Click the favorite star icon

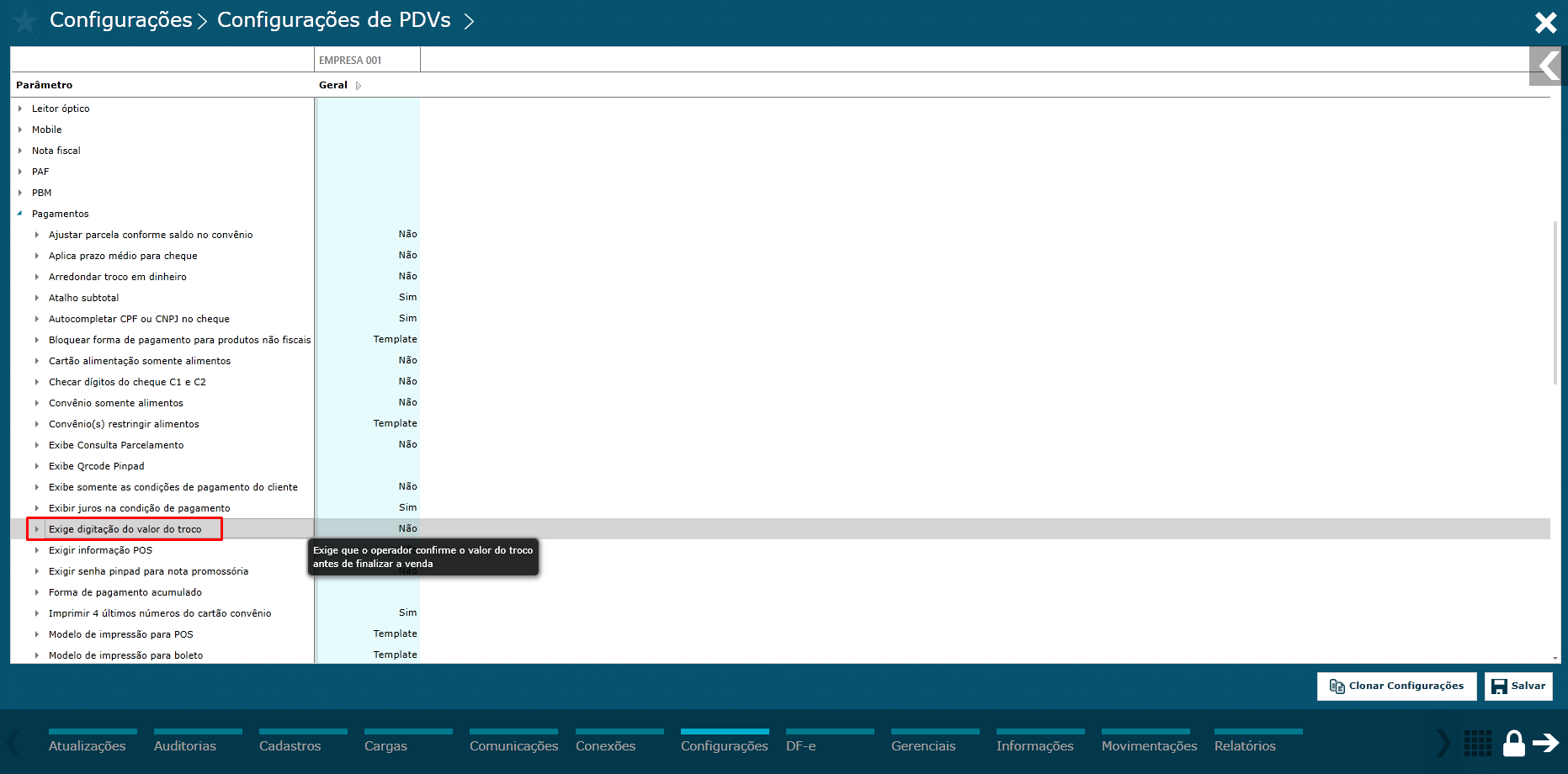click(x=25, y=21)
